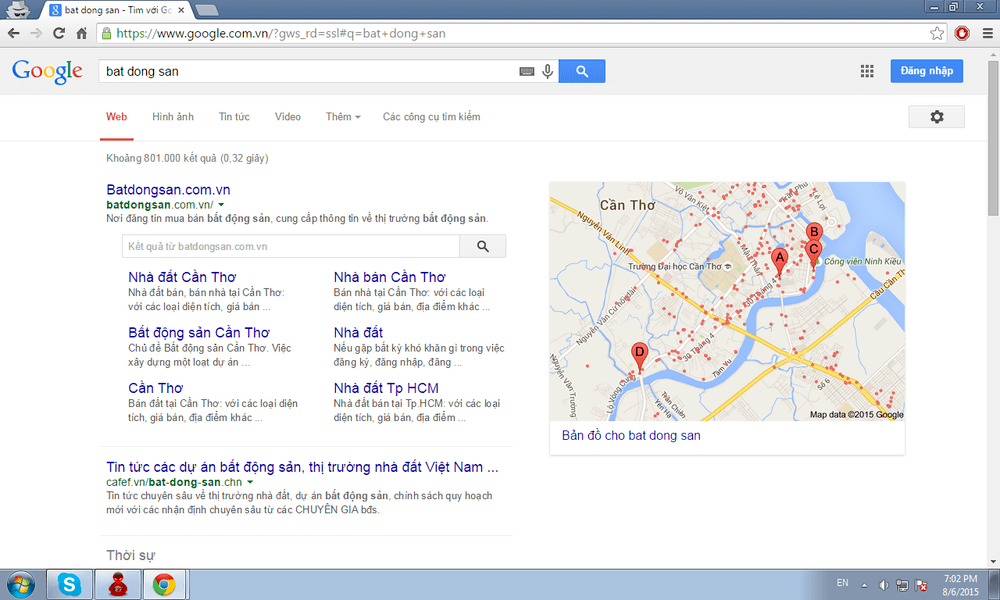Screen dimensions: 1000x600
Task: Click the network tray icon
Action: pyautogui.click(x=902, y=585)
